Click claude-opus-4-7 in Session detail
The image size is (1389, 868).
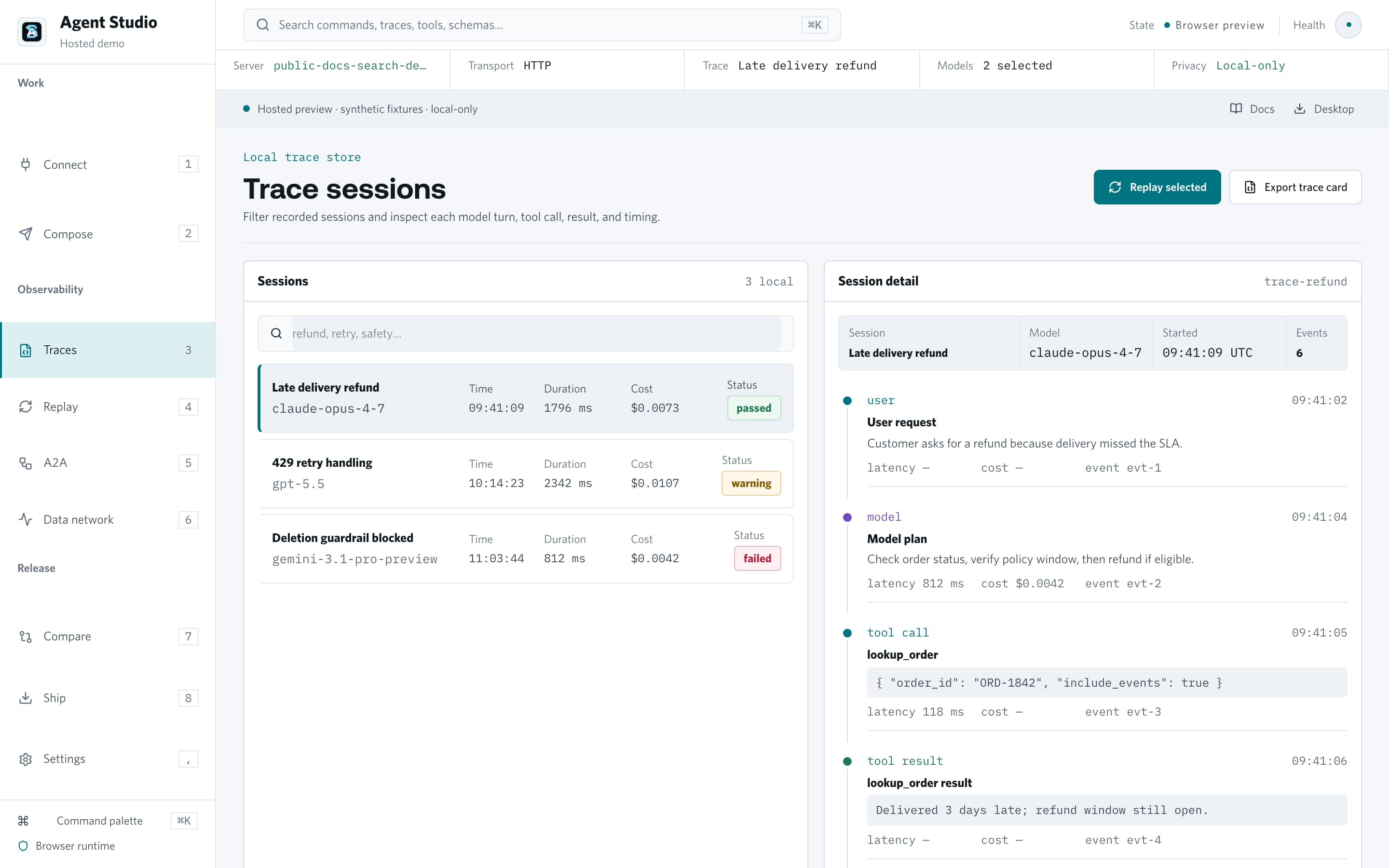(x=1085, y=353)
